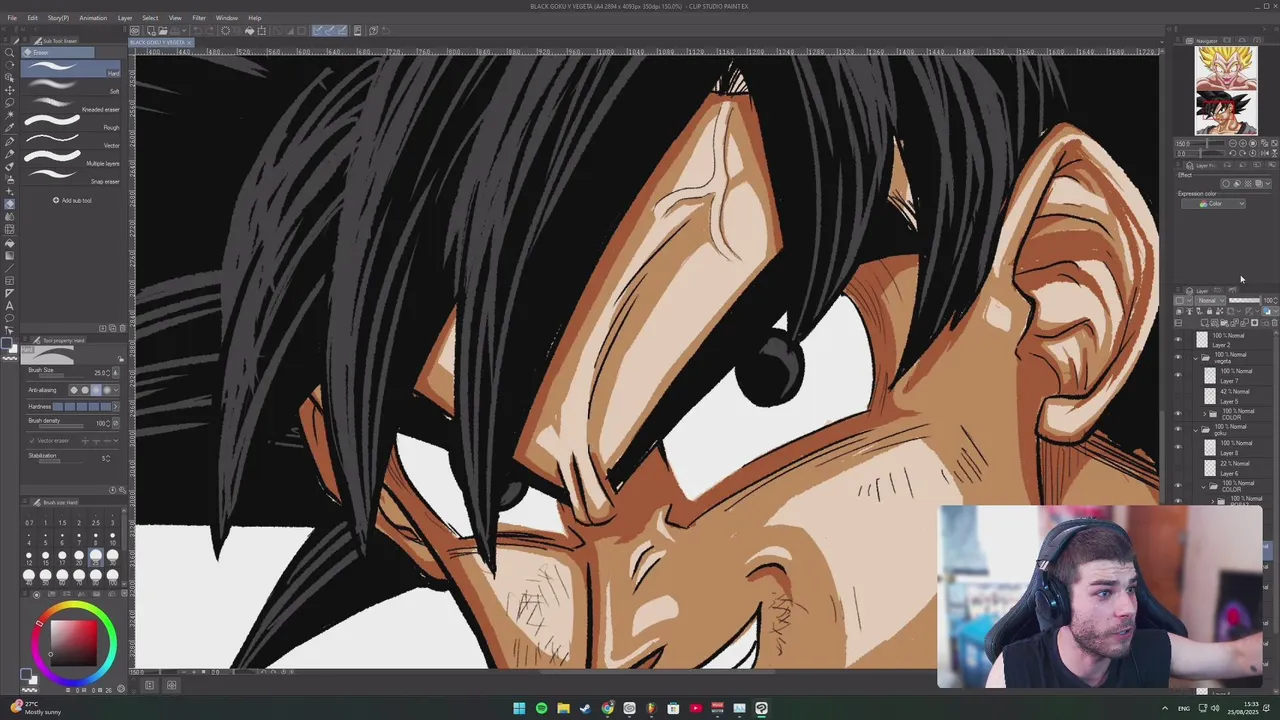1280x720 pixels.
Task: Open the File menu
Action: click(x=12, y=17)
